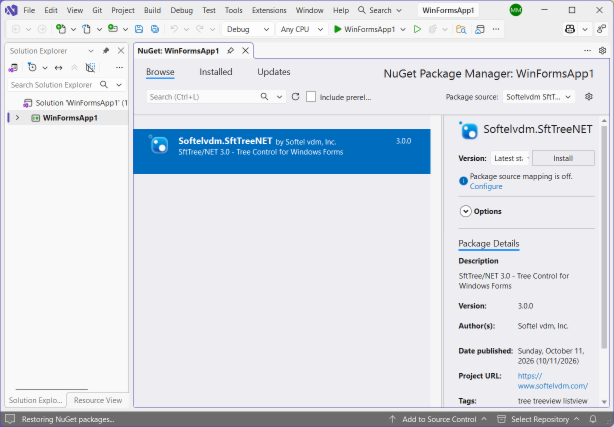Click the Navigate Forward arrow
The image size is (614, 427).
tap(42, 29)
